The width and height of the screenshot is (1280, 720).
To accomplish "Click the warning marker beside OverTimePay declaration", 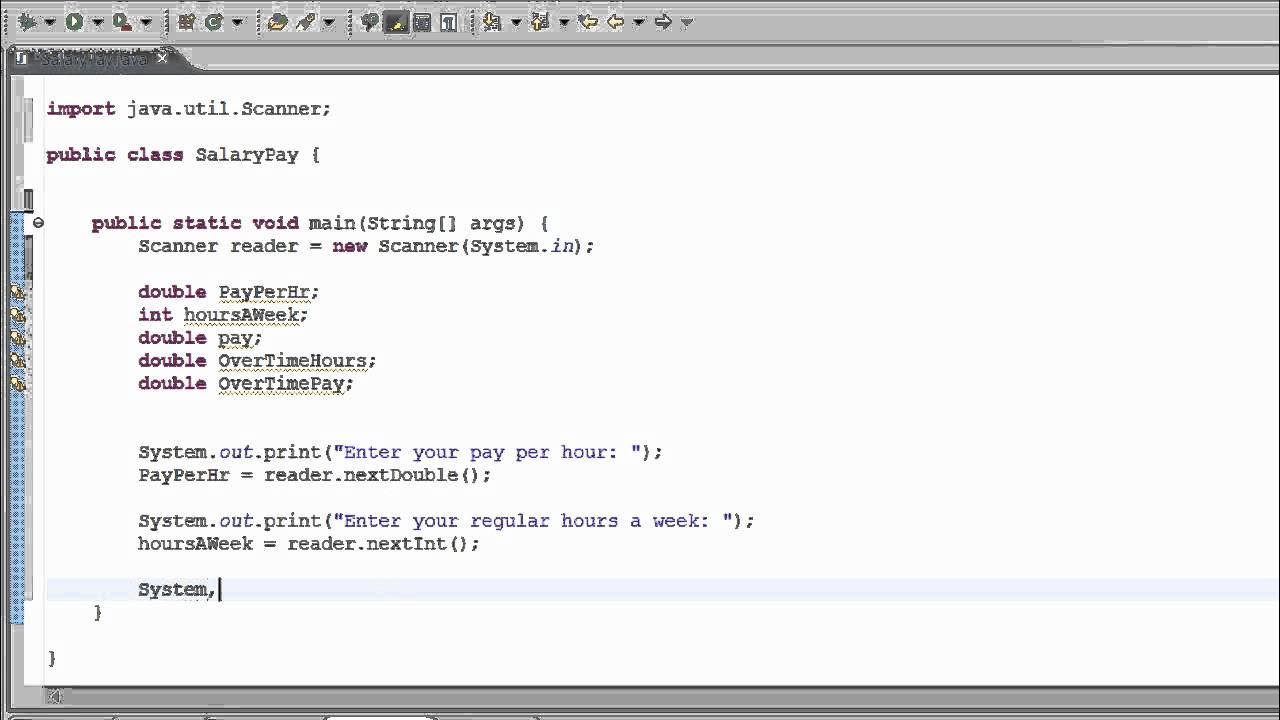I will (x=17, y=384).
